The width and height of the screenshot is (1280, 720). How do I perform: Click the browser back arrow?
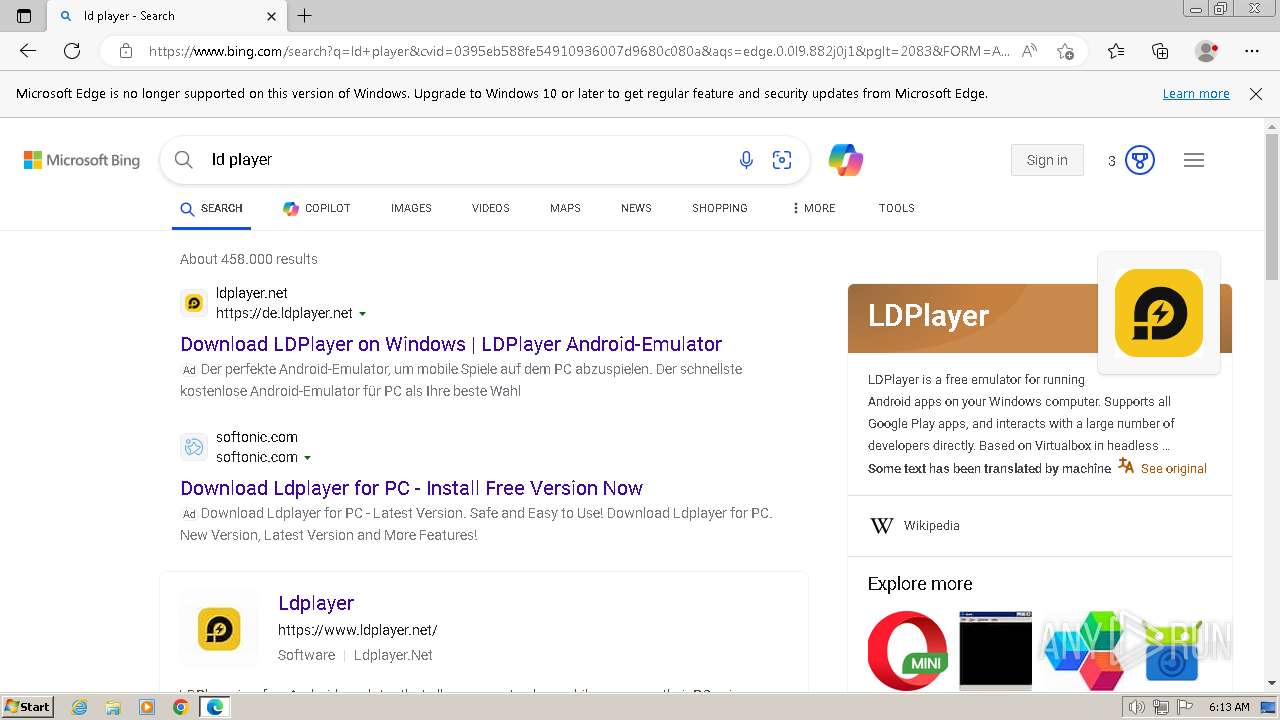point(28,51)
